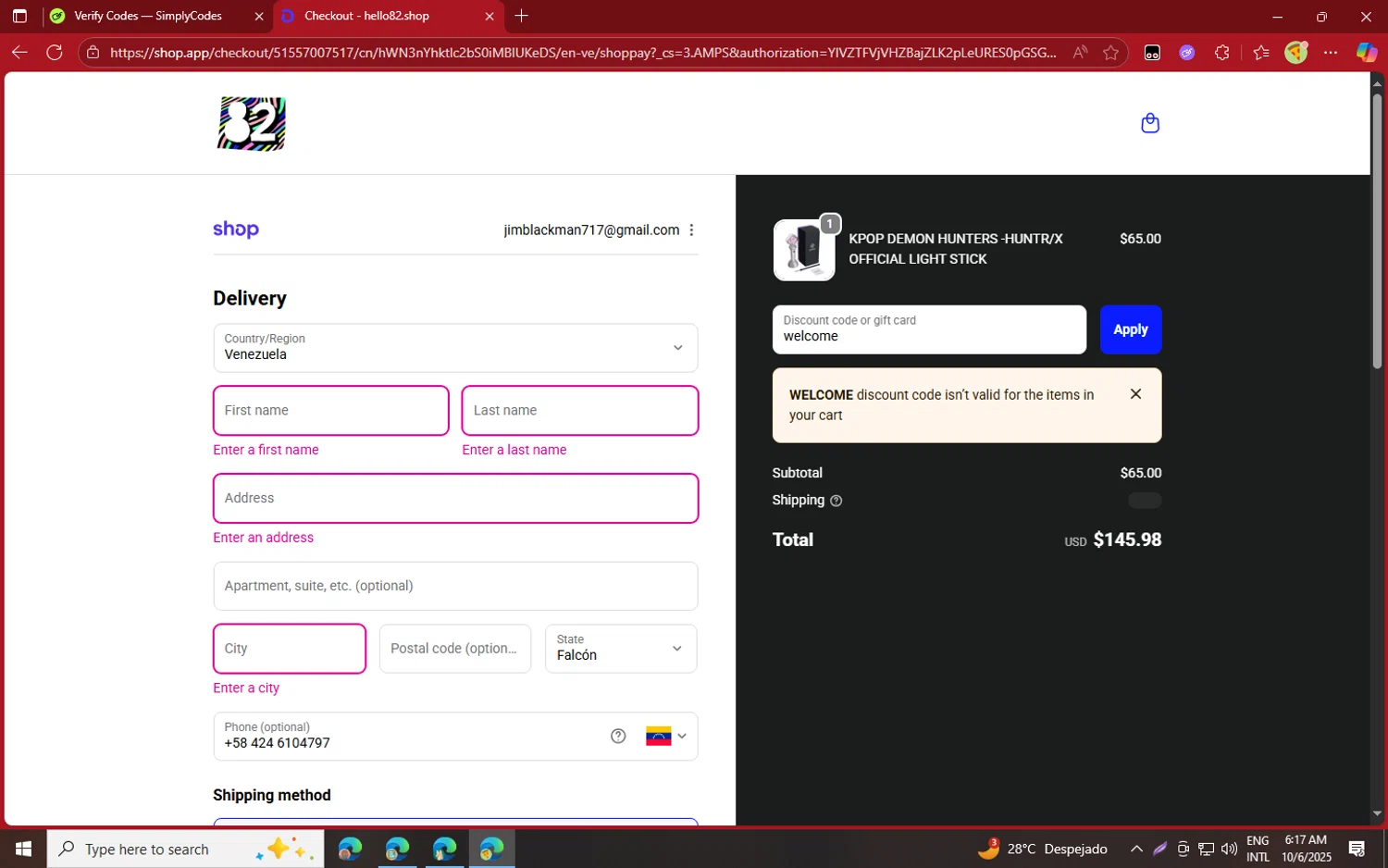This screenshot has height=868, width=1388.
Task: Click the ENG INTL language indicator
Action: [1258, 849]
